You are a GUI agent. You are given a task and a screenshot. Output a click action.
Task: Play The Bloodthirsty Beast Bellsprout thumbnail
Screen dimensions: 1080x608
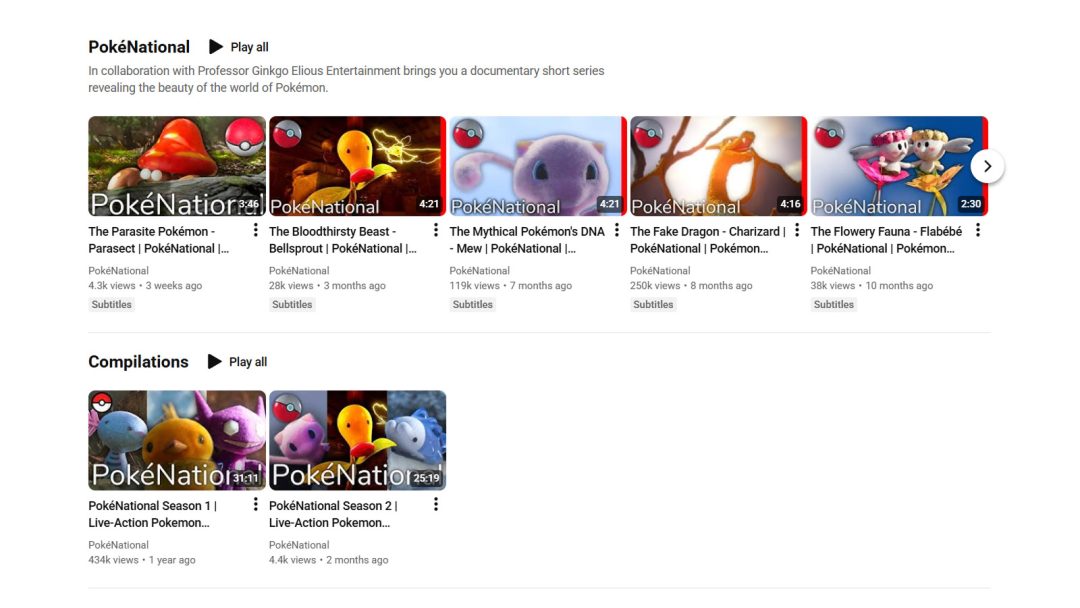[357, 166]
